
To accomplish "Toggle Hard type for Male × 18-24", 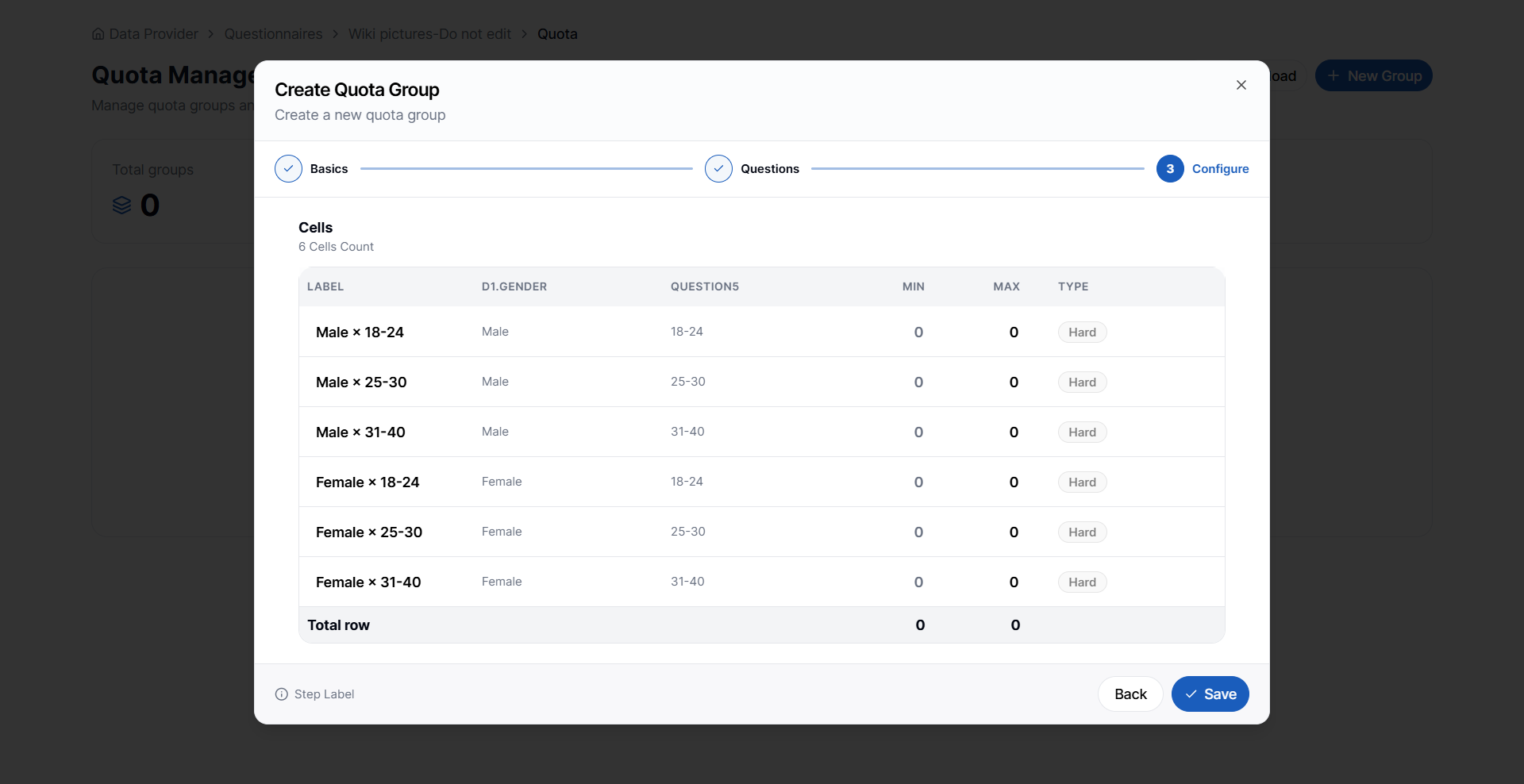I will point(1082,332).
